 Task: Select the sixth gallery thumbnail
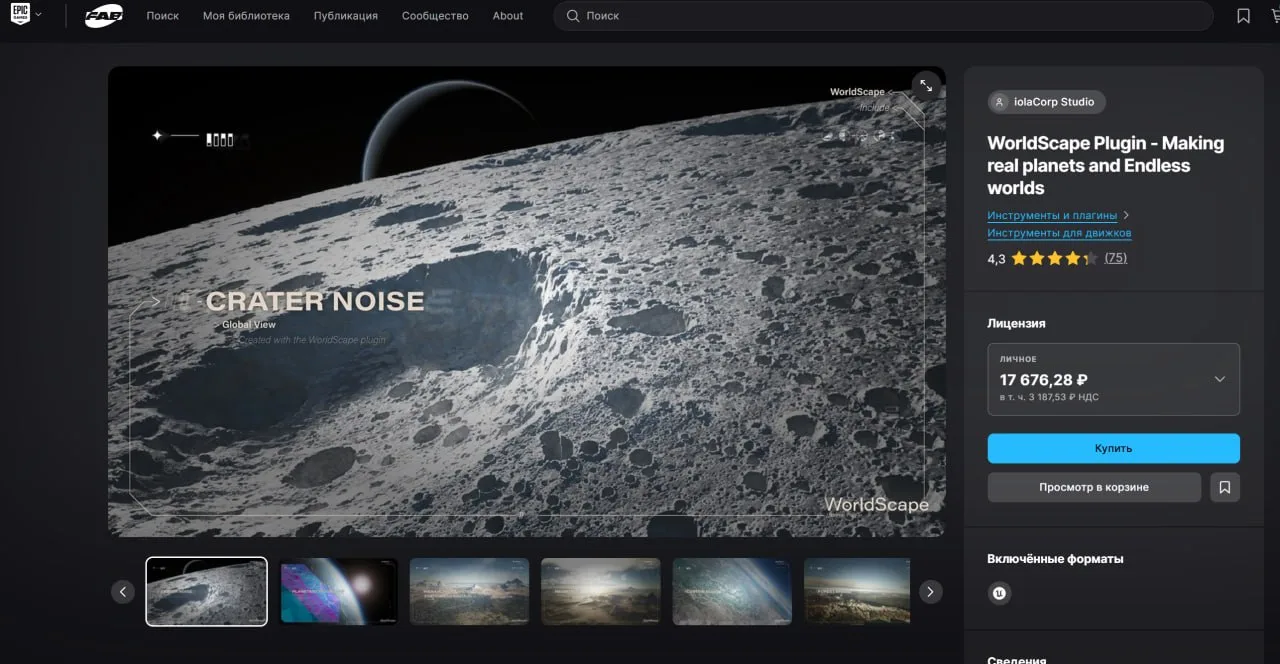pyautogui.click(x=857, y=592)
